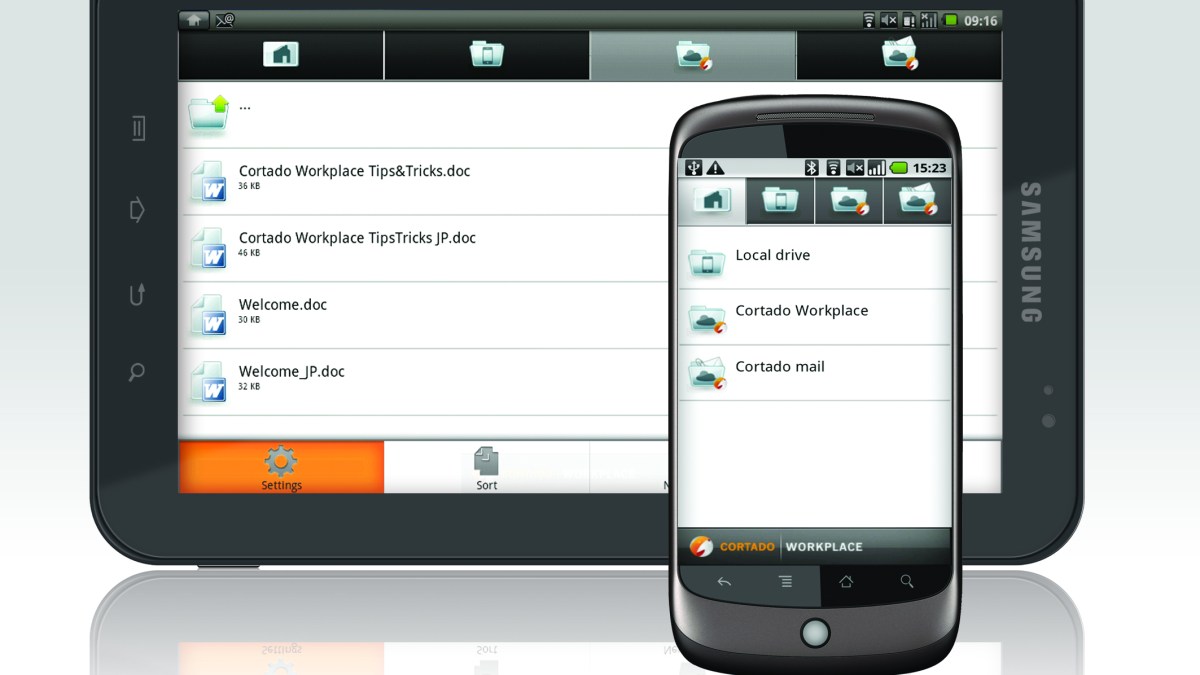
Task: Open the Welcome.doc document
Action: 283,306
